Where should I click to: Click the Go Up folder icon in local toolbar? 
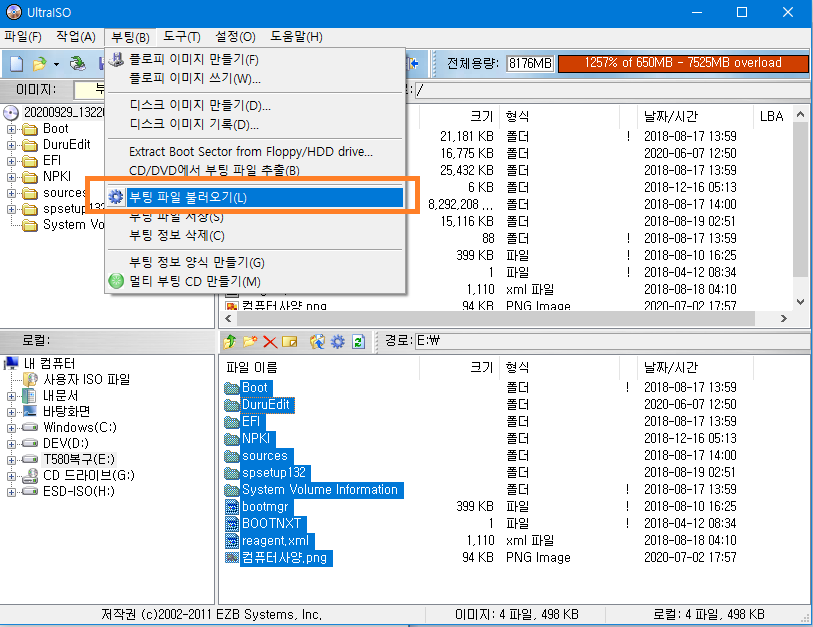coord(230,341)
